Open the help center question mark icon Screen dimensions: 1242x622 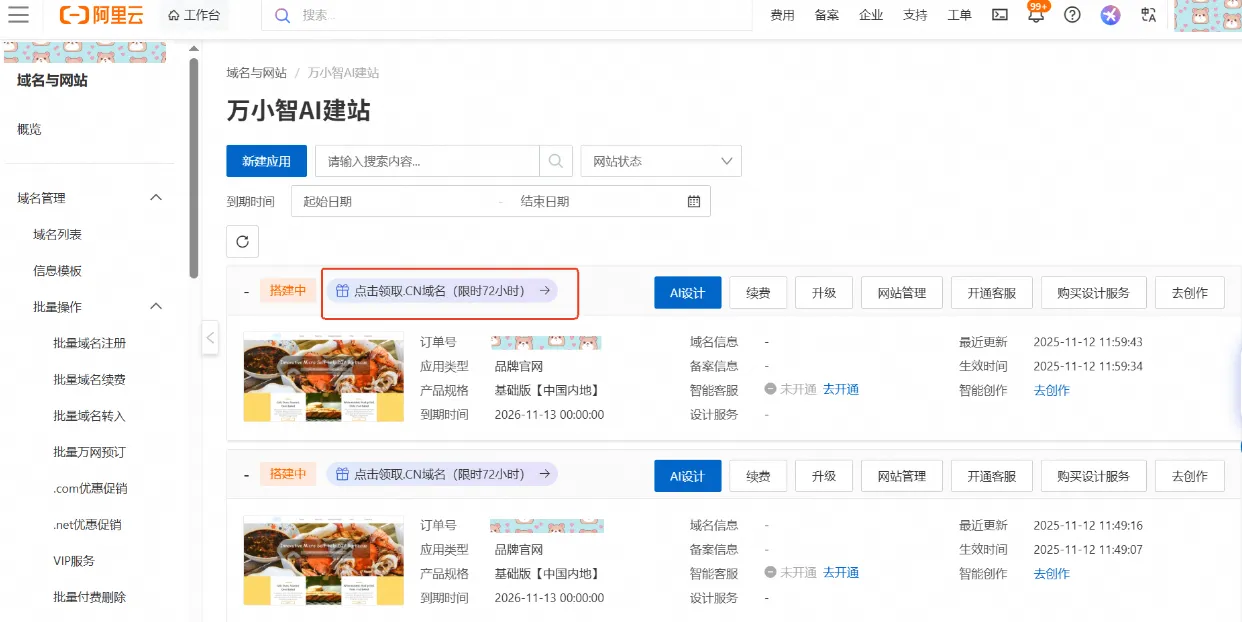[1072, 15]
